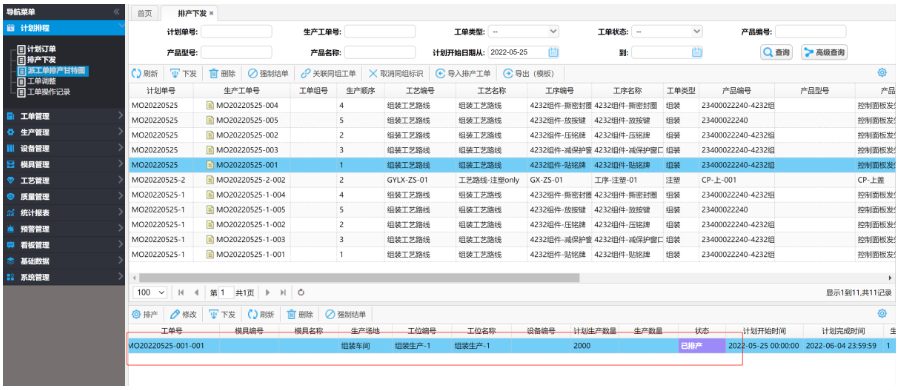The width and height of the screenshot is (900, 390).
Task: Click 导入排产工单 import icon
Action: 440,74
